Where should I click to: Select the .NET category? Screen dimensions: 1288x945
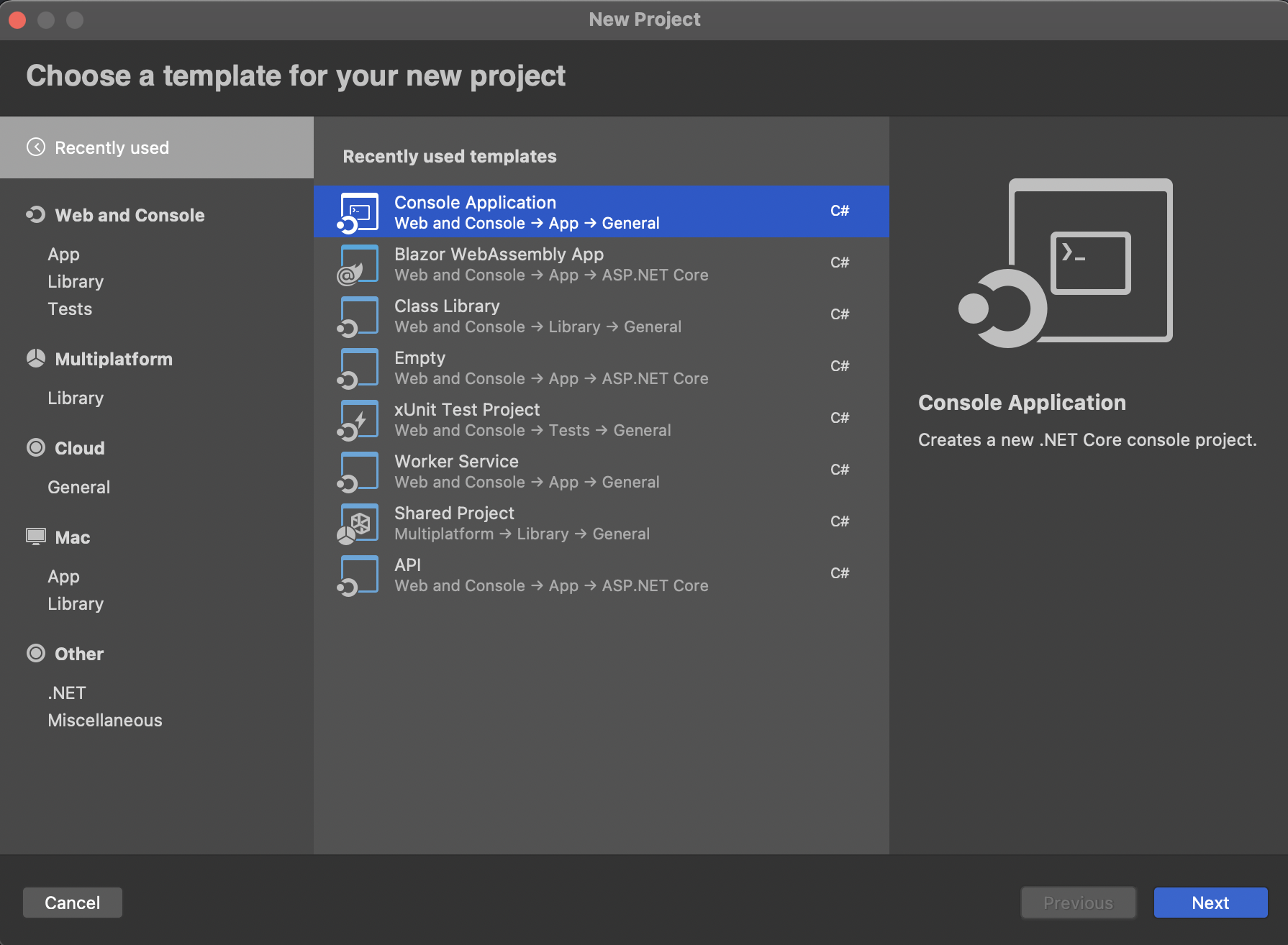(66, 693)
